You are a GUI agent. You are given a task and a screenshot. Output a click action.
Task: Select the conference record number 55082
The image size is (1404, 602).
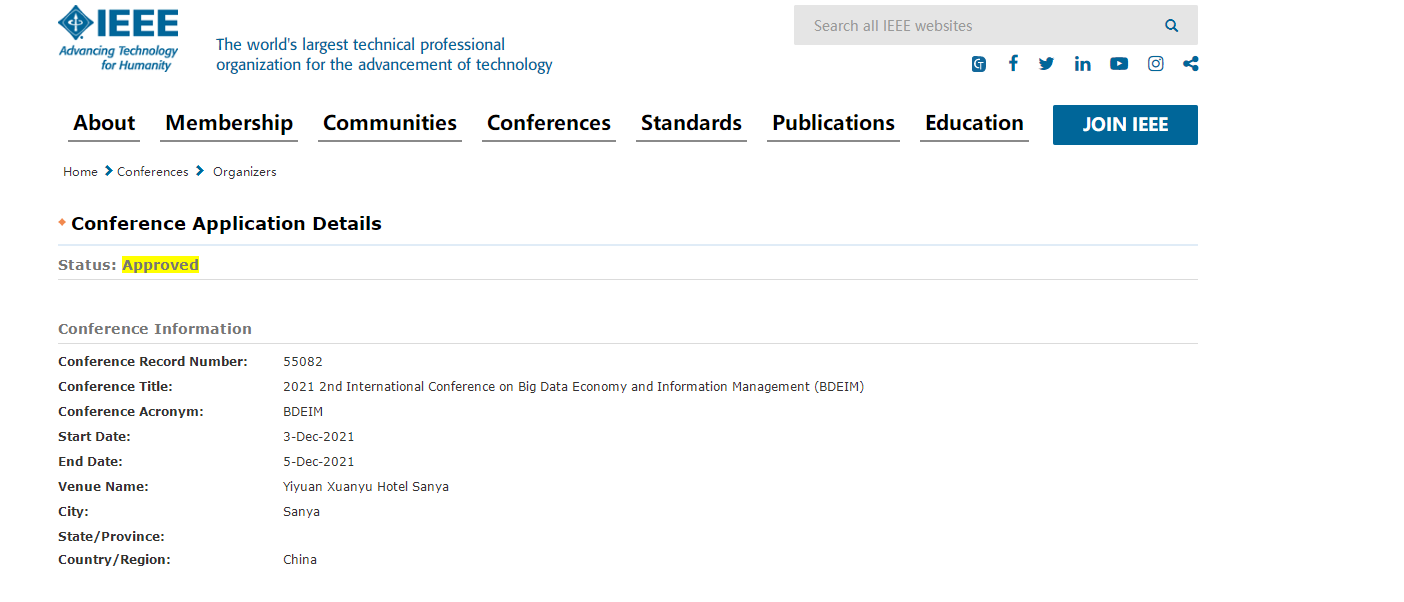[303, 362]
